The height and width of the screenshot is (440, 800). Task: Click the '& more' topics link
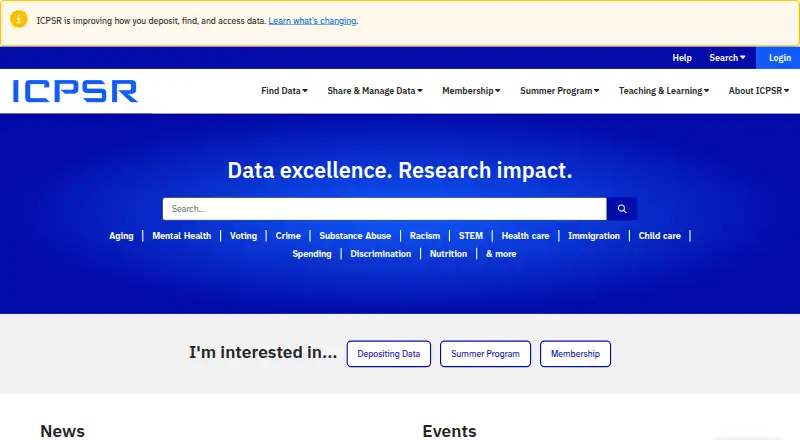501,254
